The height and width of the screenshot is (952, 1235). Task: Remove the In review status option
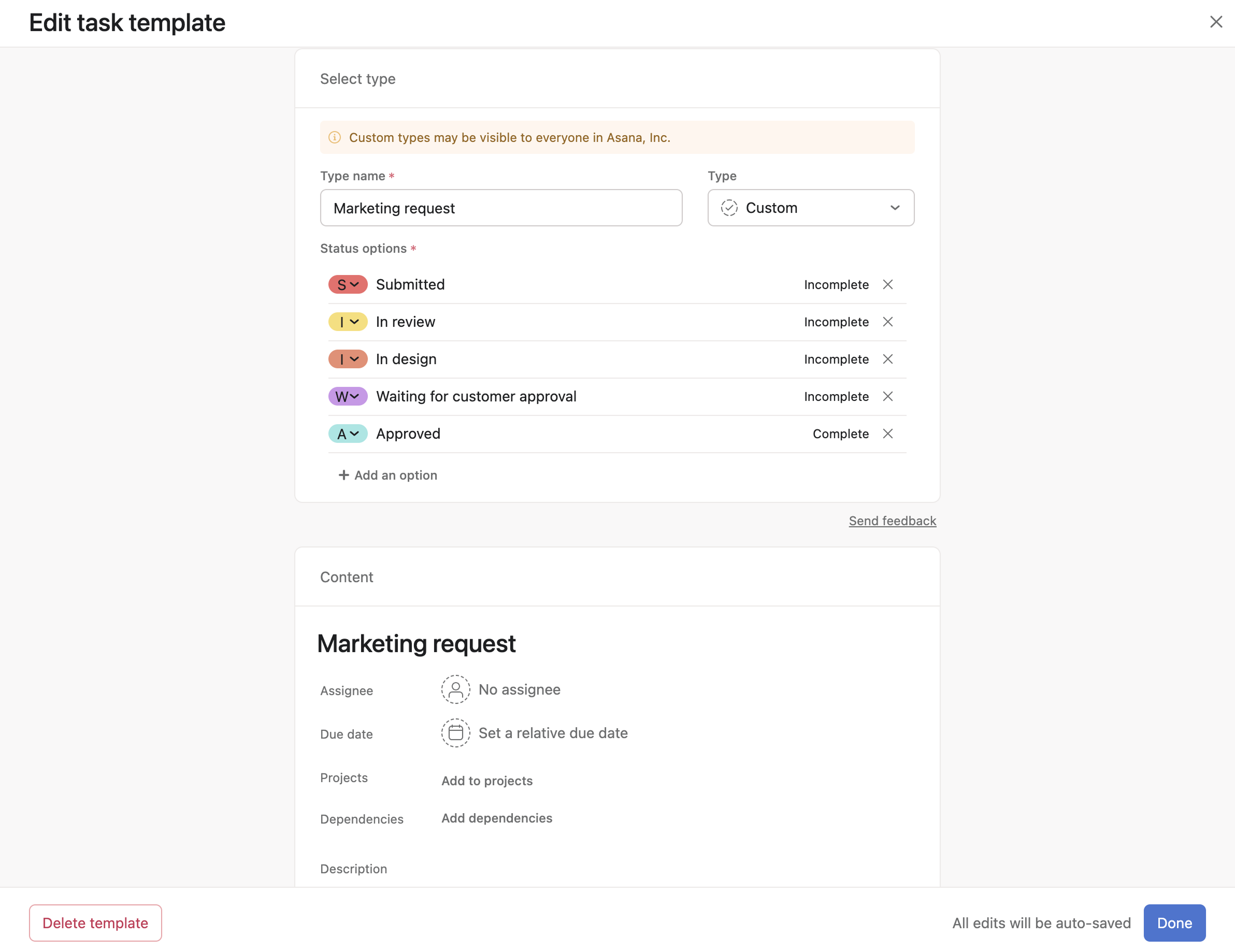pos(888,322)
